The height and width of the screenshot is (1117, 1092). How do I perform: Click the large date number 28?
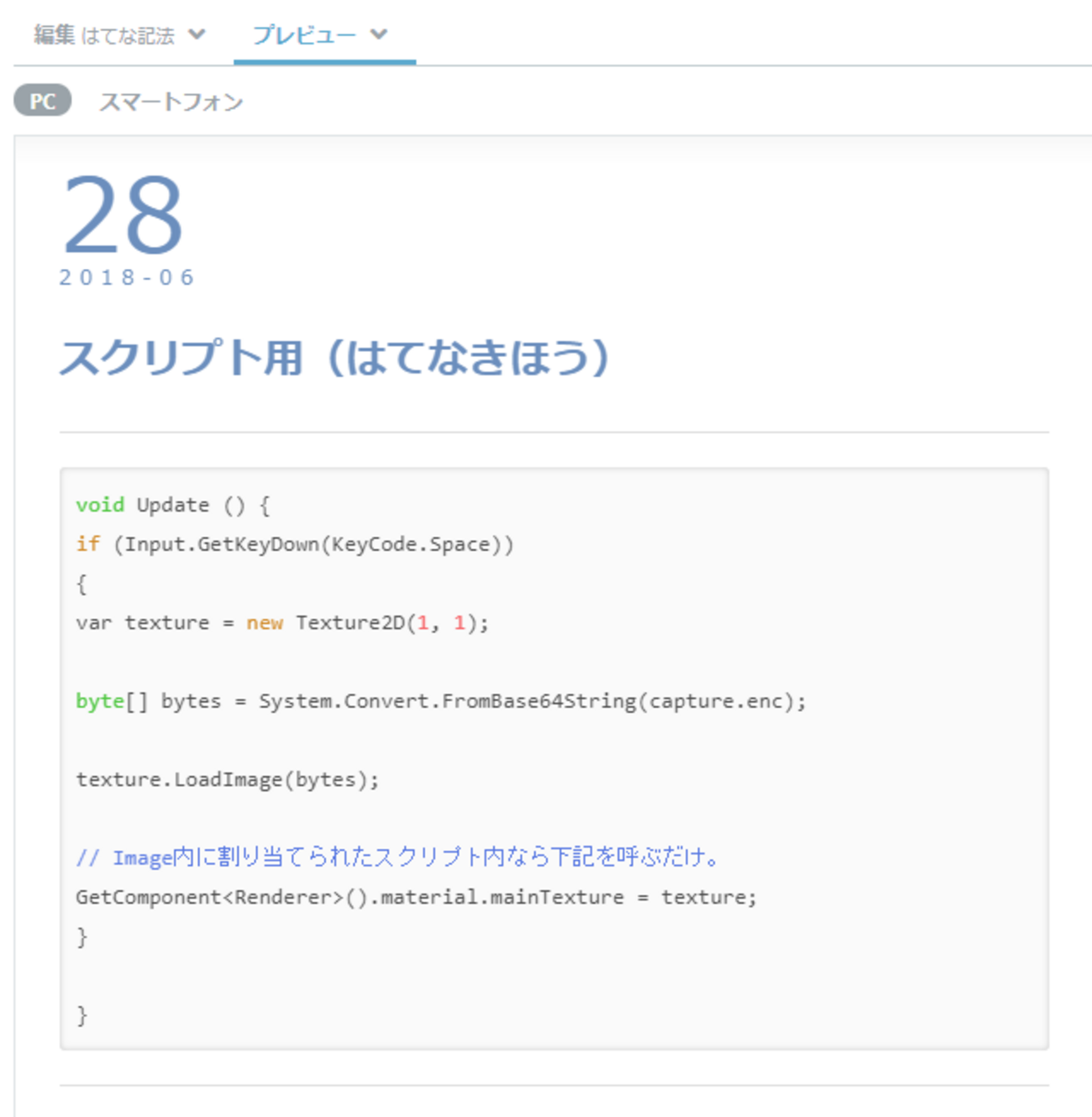click(x=123, y=214)
